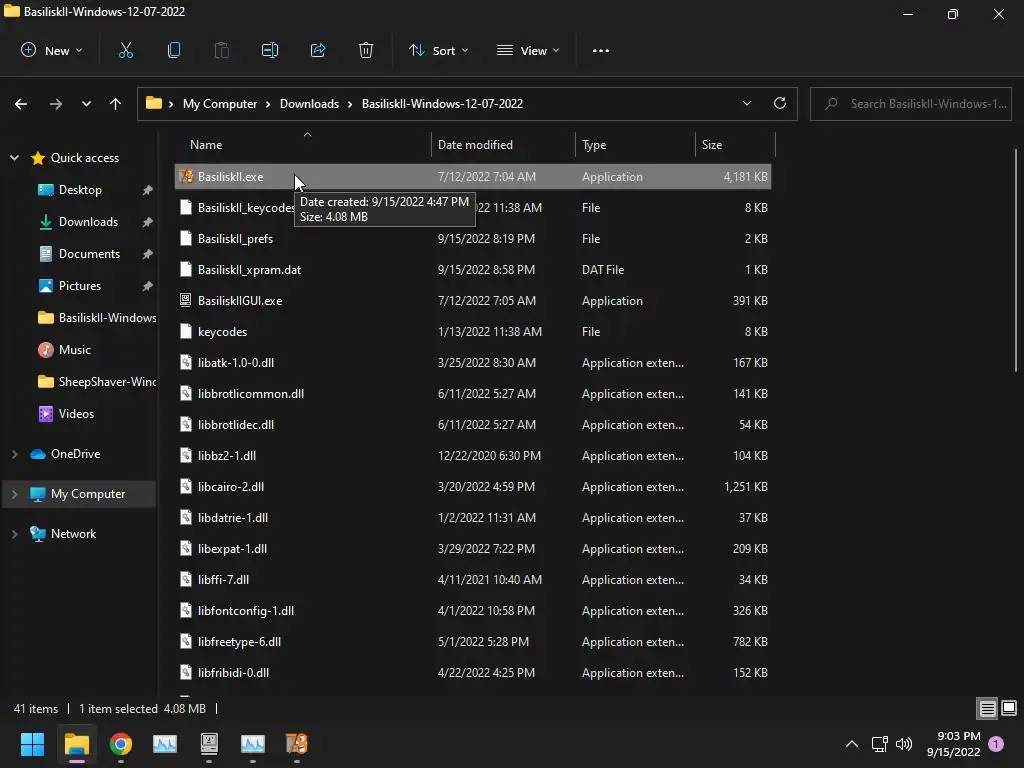
Task: Click the search box for this folder
Action: [910, 104]
